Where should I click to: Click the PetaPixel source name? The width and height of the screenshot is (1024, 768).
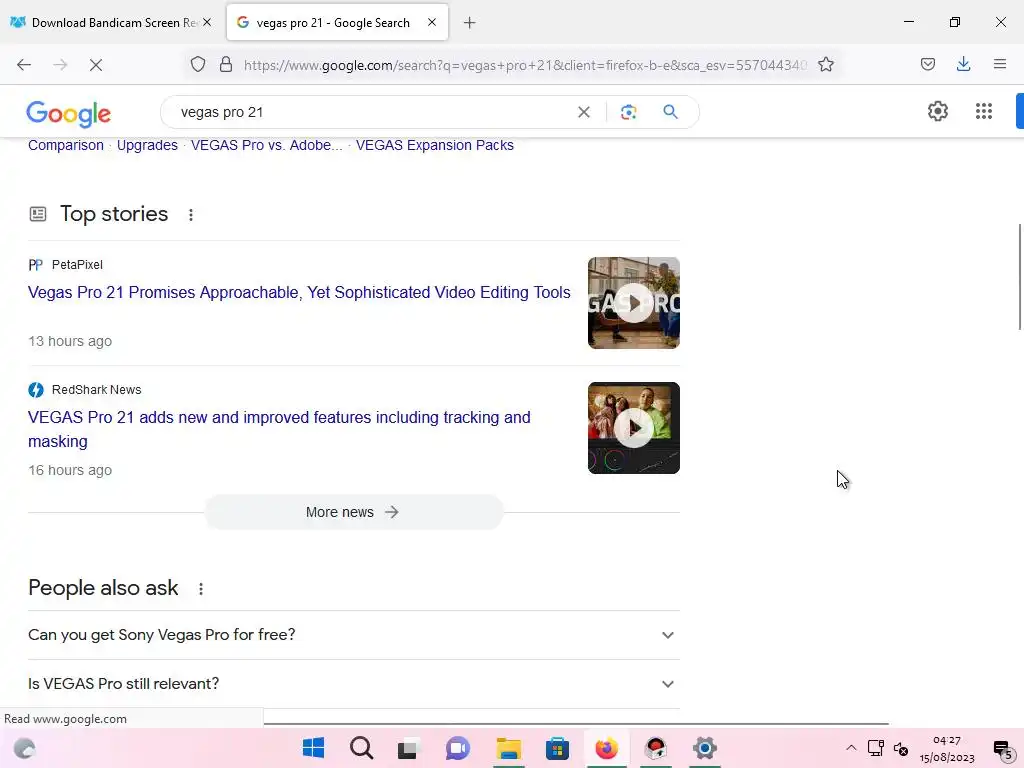pos(77,265)
